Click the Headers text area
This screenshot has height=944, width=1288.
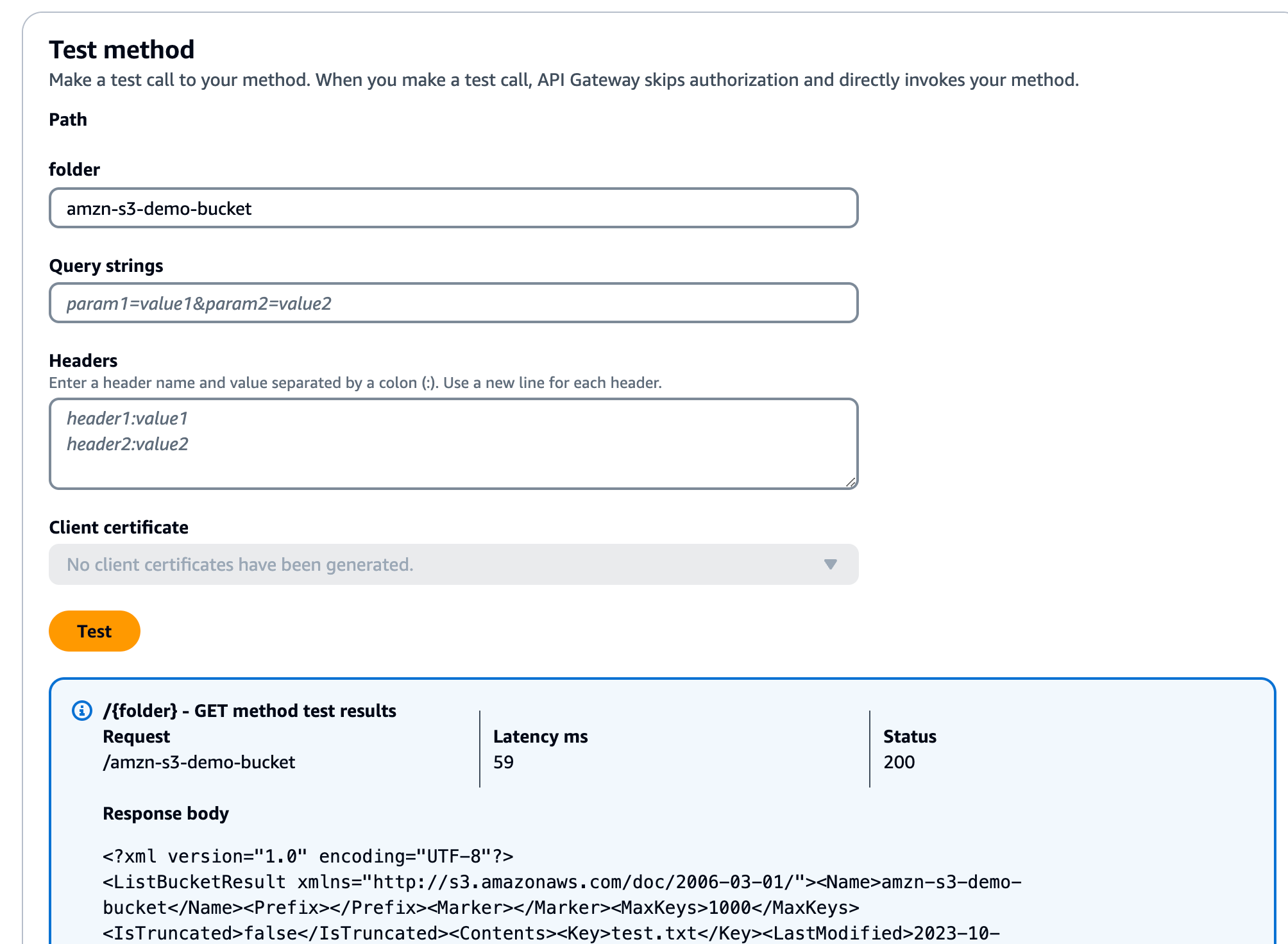453,443
